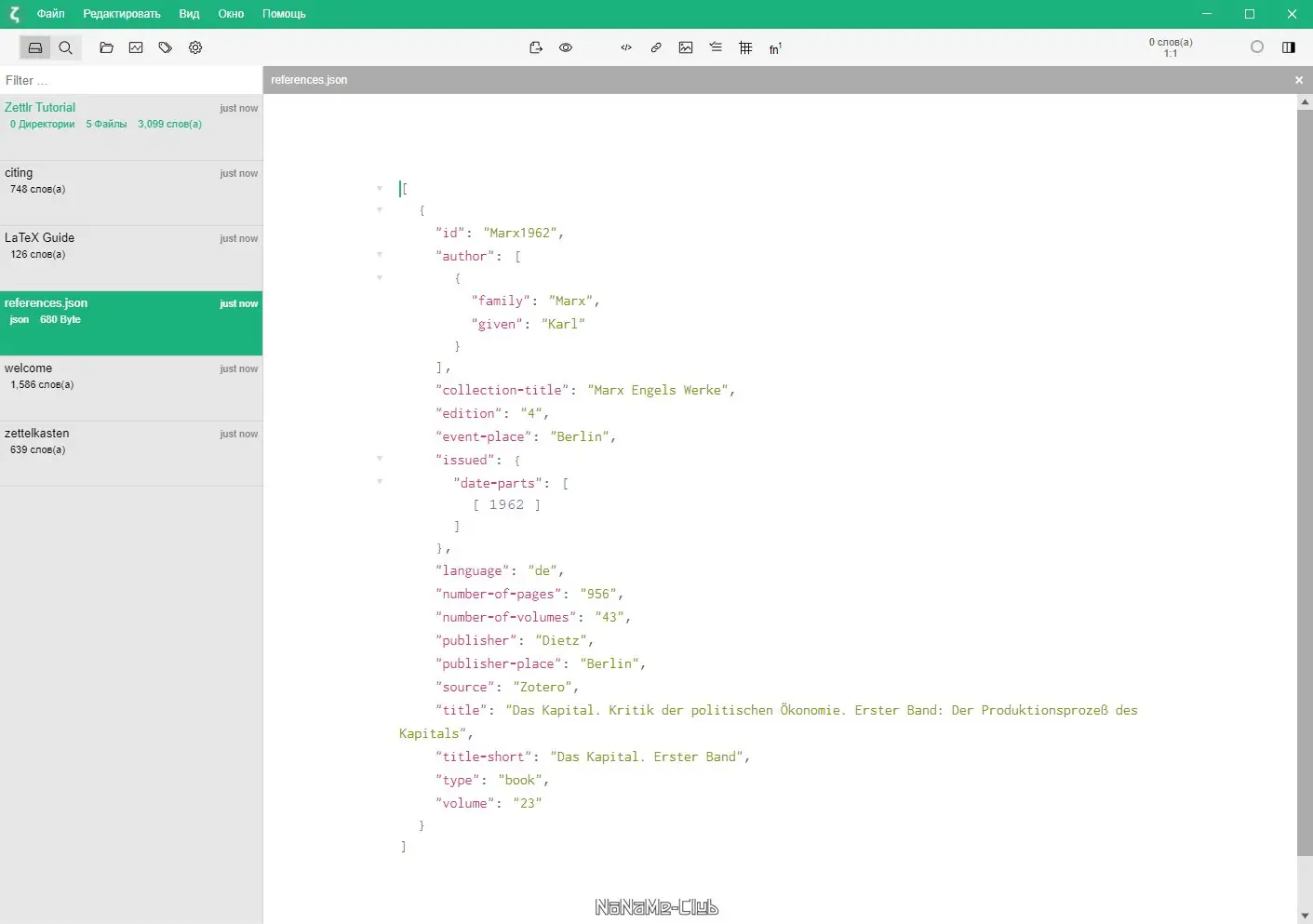Select the Zettlr Tutorial directory
Image resolution: width=1313 pixels, height=924 pixels.
[131, 127]
